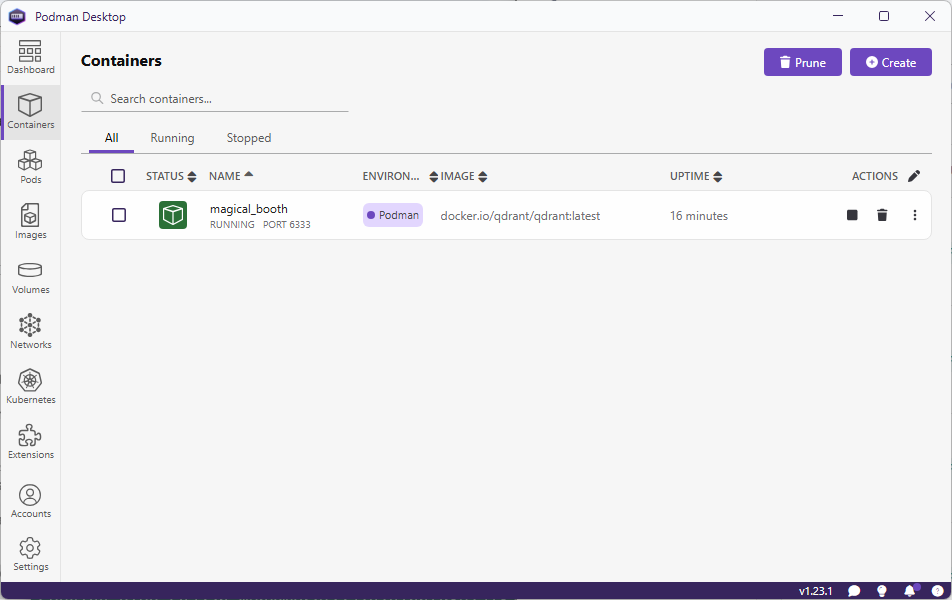
Task: Check the select-all containers checkbox
Action: pos(118,175)
